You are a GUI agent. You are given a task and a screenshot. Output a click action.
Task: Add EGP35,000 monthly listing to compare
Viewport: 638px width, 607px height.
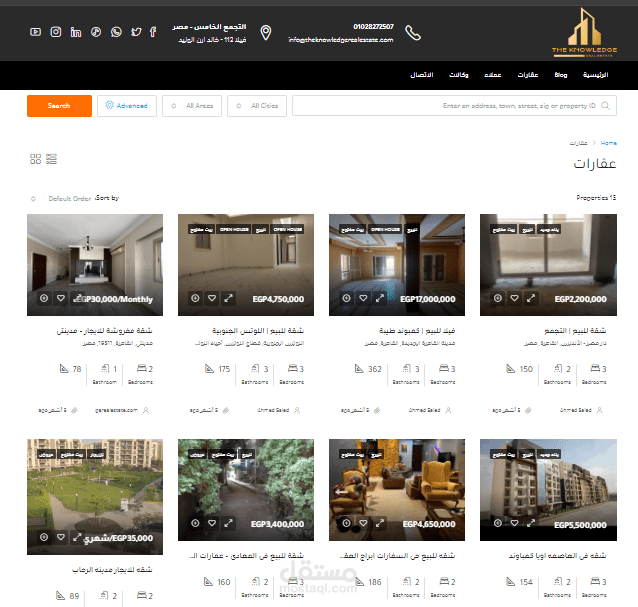click(44, 537)
